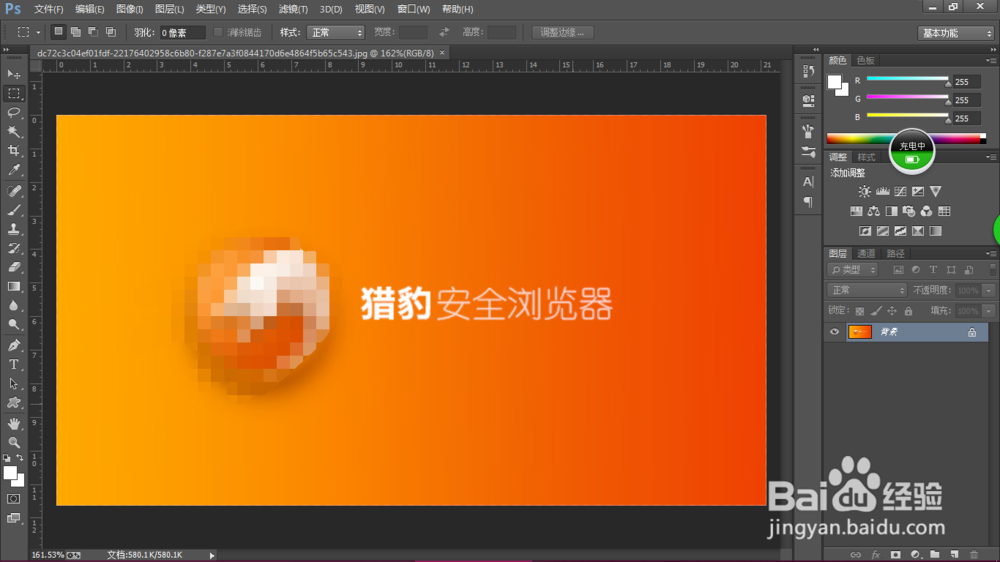Select the Dodge tool
Image resolution: width=1000 pixels, height=562 pixels.
coord(13,325)
